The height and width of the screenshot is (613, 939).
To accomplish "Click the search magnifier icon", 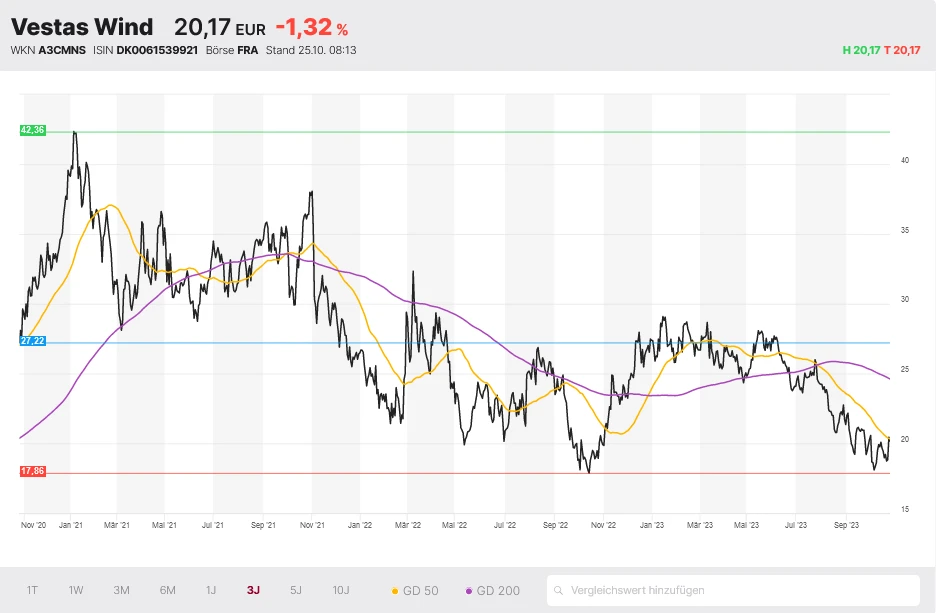I will (x=561, y=590).
